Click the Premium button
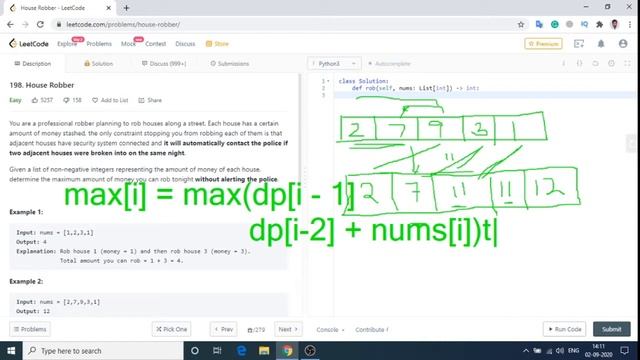Viewport: 640px width, 360px height. 543,44
